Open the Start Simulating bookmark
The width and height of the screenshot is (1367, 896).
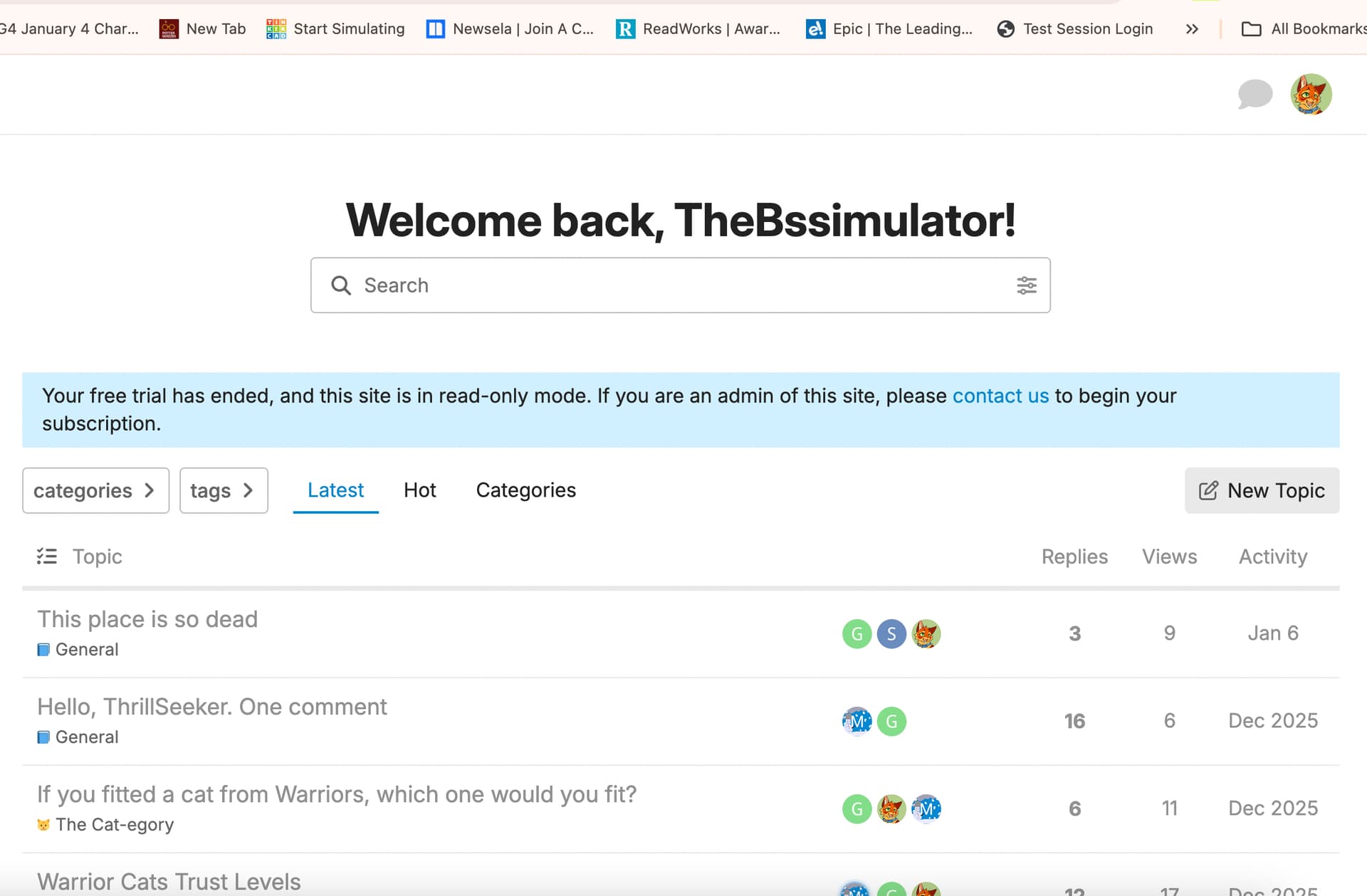point(335,28)
